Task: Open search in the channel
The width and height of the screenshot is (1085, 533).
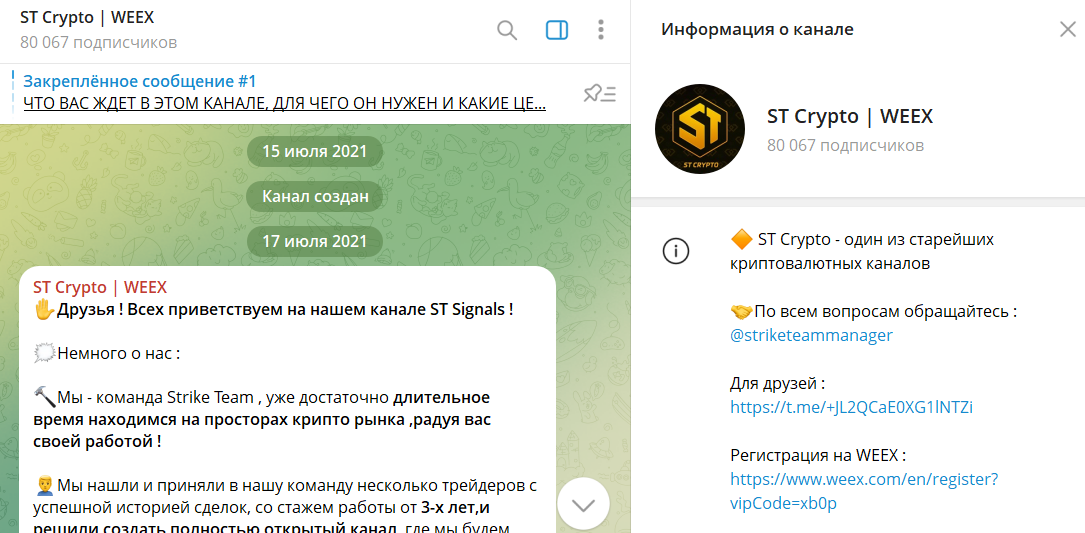Action: click(507, 30)
